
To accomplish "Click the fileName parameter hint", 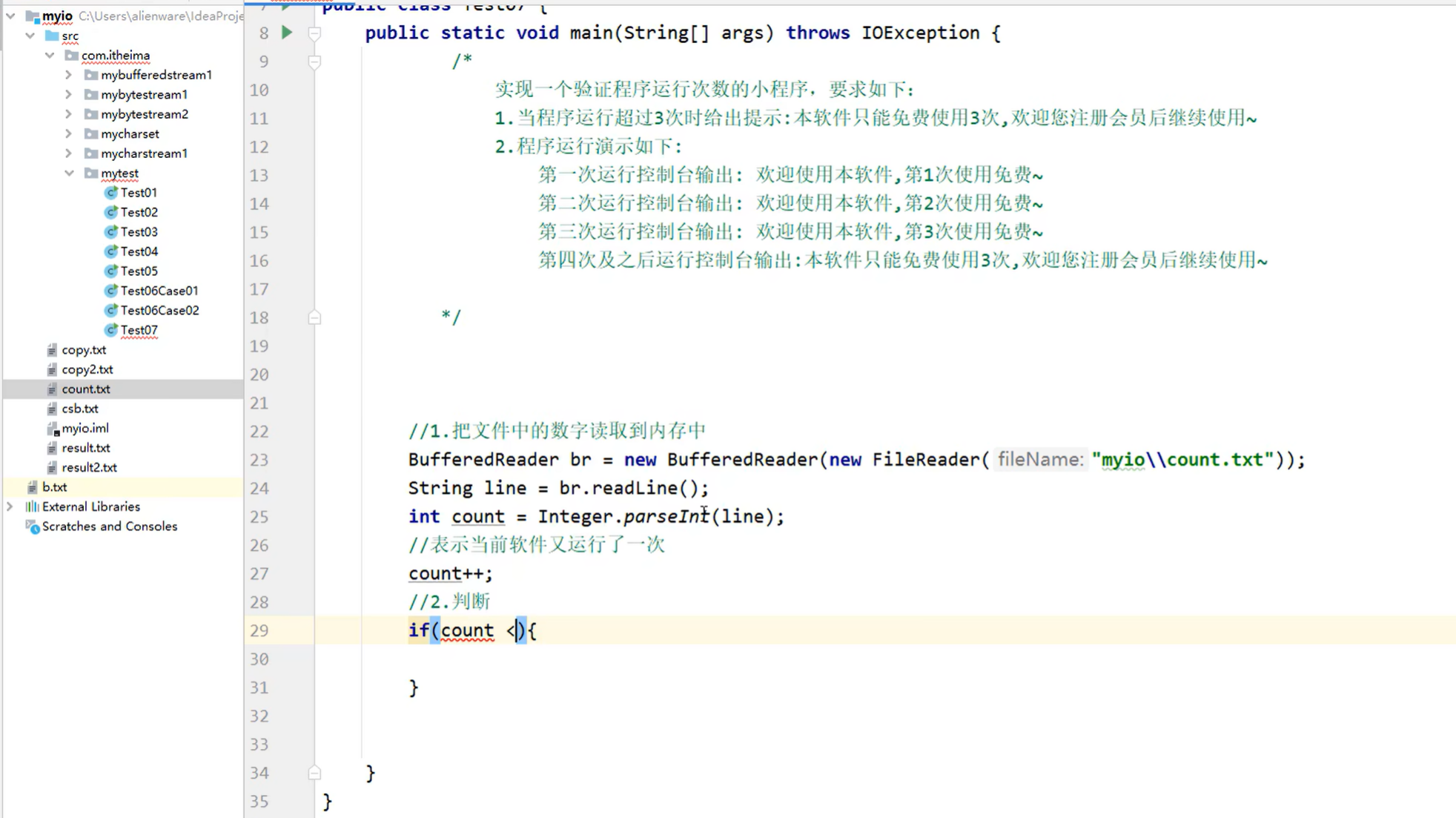I will pos(1039,460).
